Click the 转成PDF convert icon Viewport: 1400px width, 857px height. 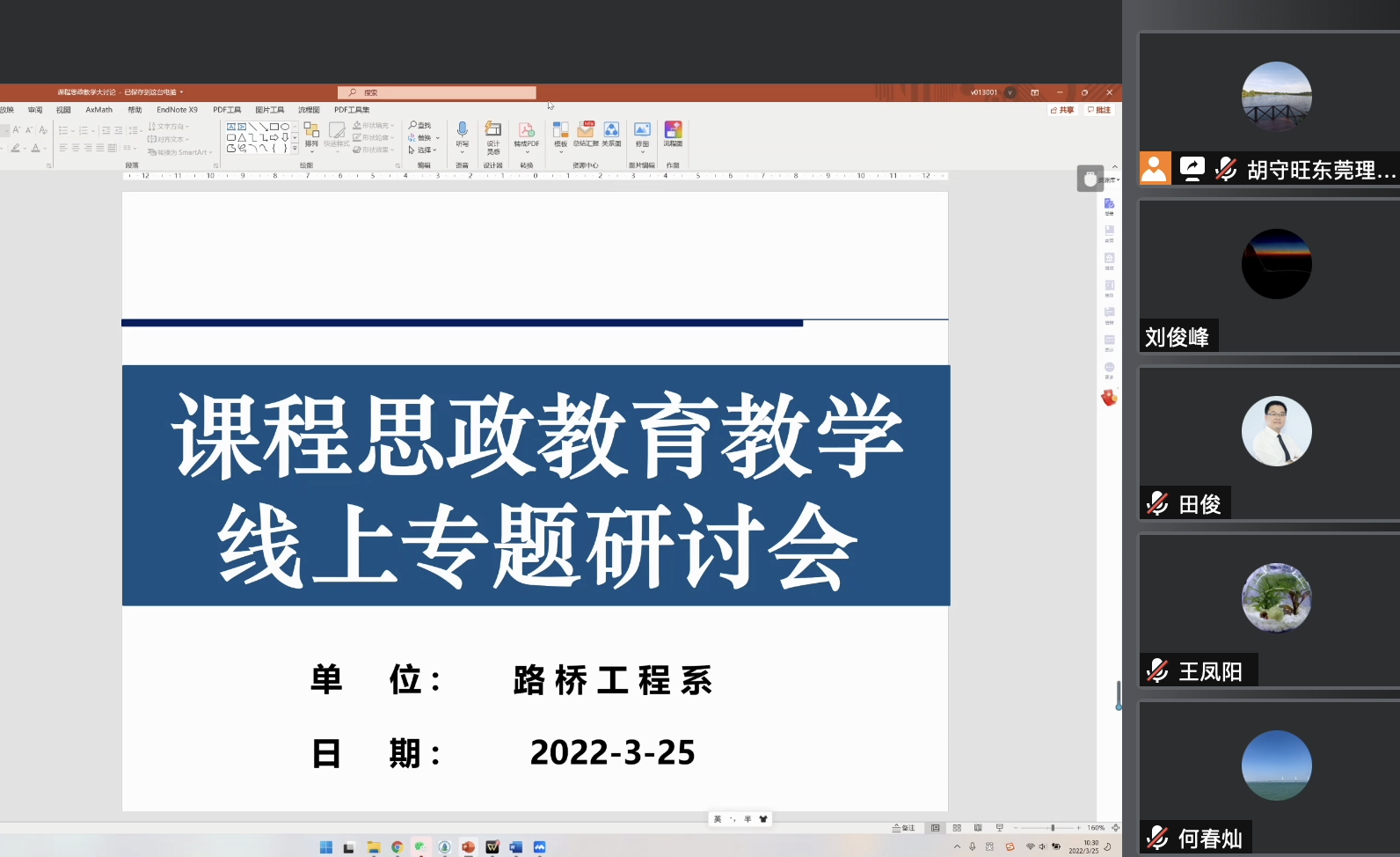(x=526, y=134)
